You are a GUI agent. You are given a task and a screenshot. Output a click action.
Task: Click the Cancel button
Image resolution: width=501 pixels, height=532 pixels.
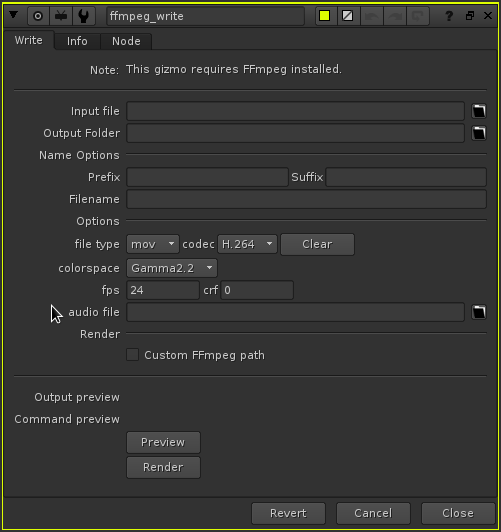[x=373, y=513]
